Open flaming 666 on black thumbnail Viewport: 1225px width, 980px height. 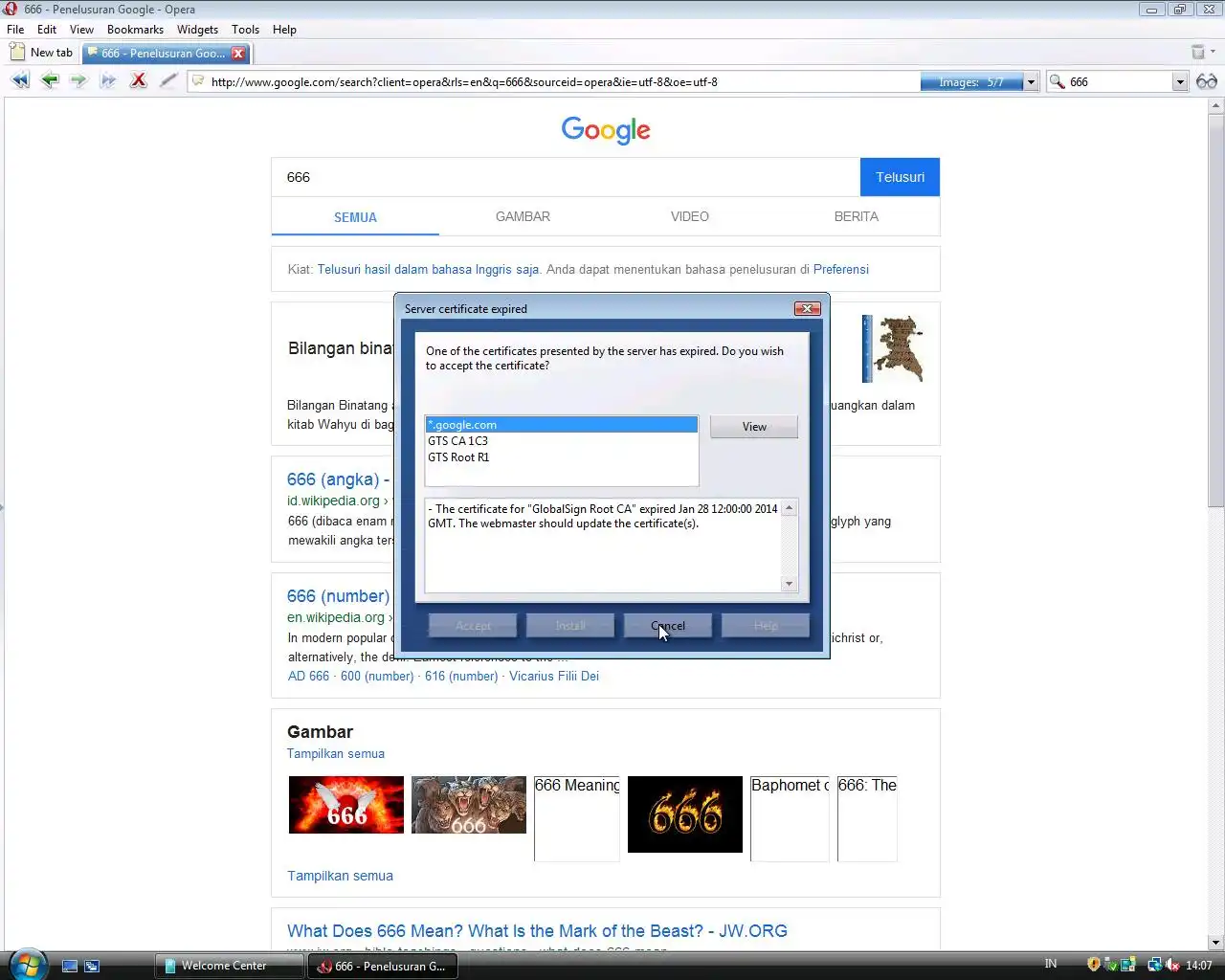pyautogui.click(x=685, y=814)
